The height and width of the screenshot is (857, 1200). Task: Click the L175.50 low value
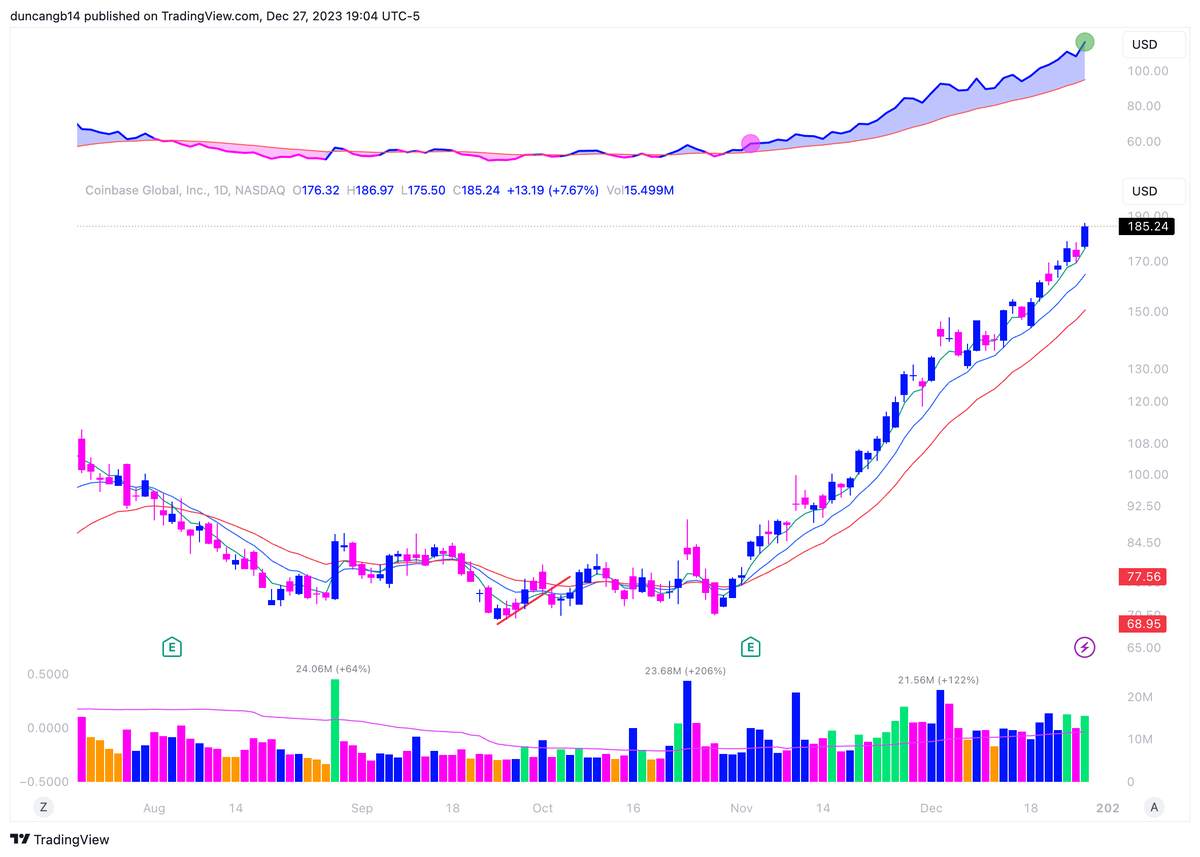point(424,190)
